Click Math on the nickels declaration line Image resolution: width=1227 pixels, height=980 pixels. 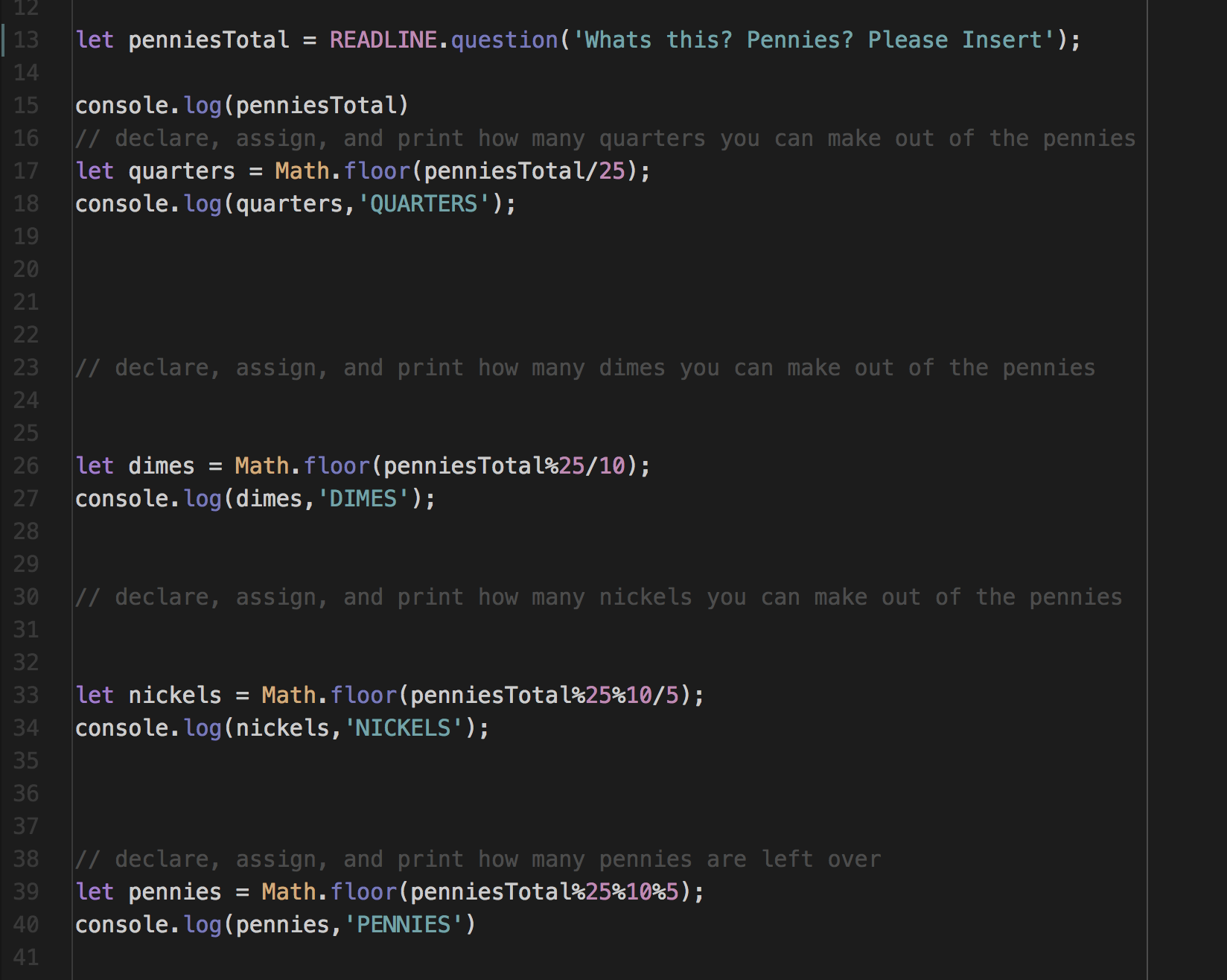coord(289,695)
